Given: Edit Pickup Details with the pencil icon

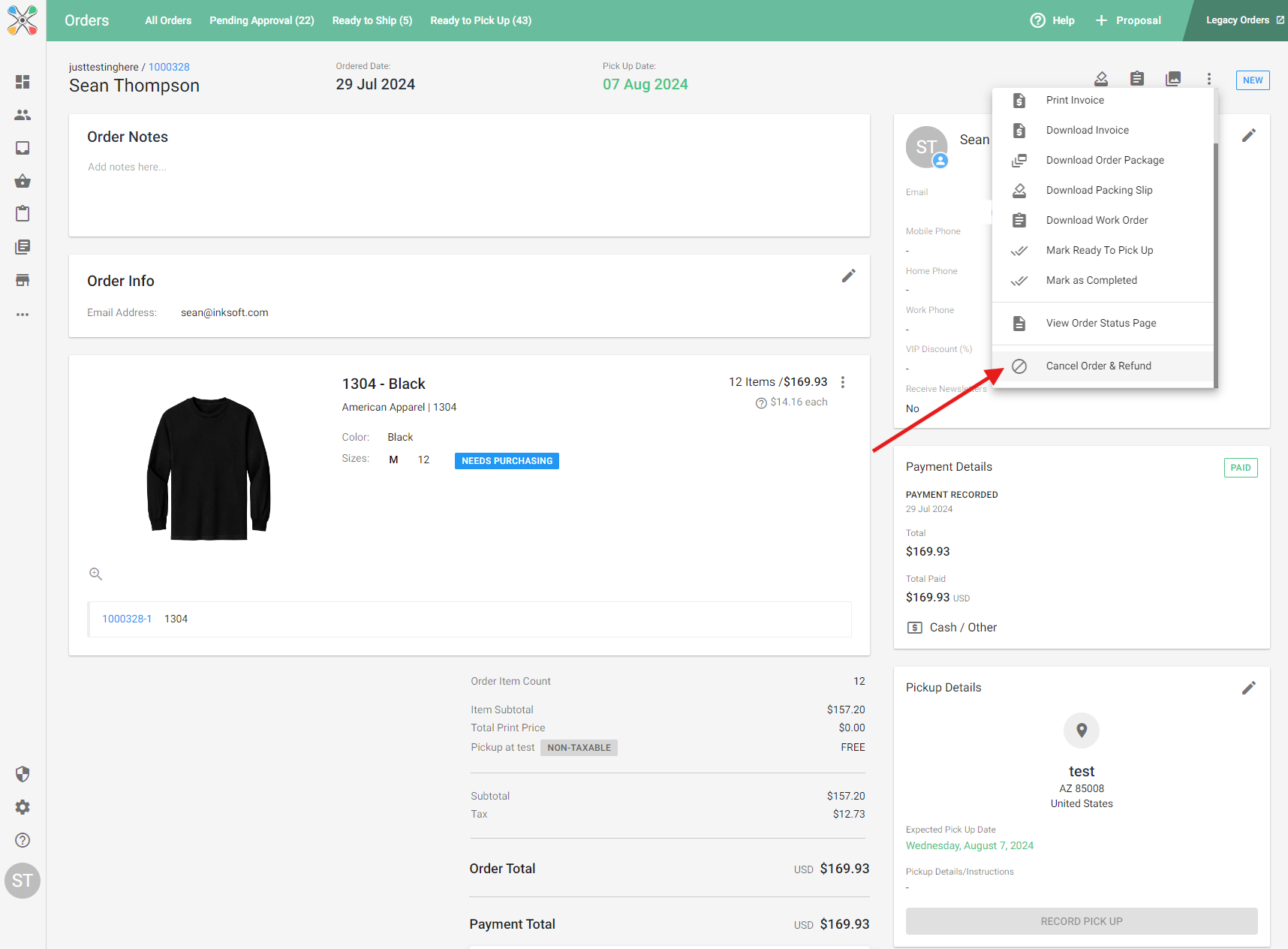Looking at the screenshot, I should pos(1248,688).
